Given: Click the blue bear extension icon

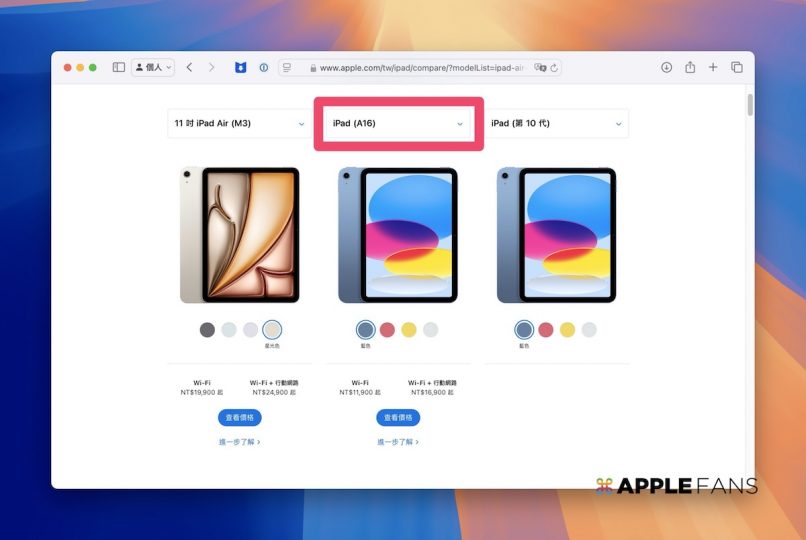Looking at the screenshot, I should 240,67.
